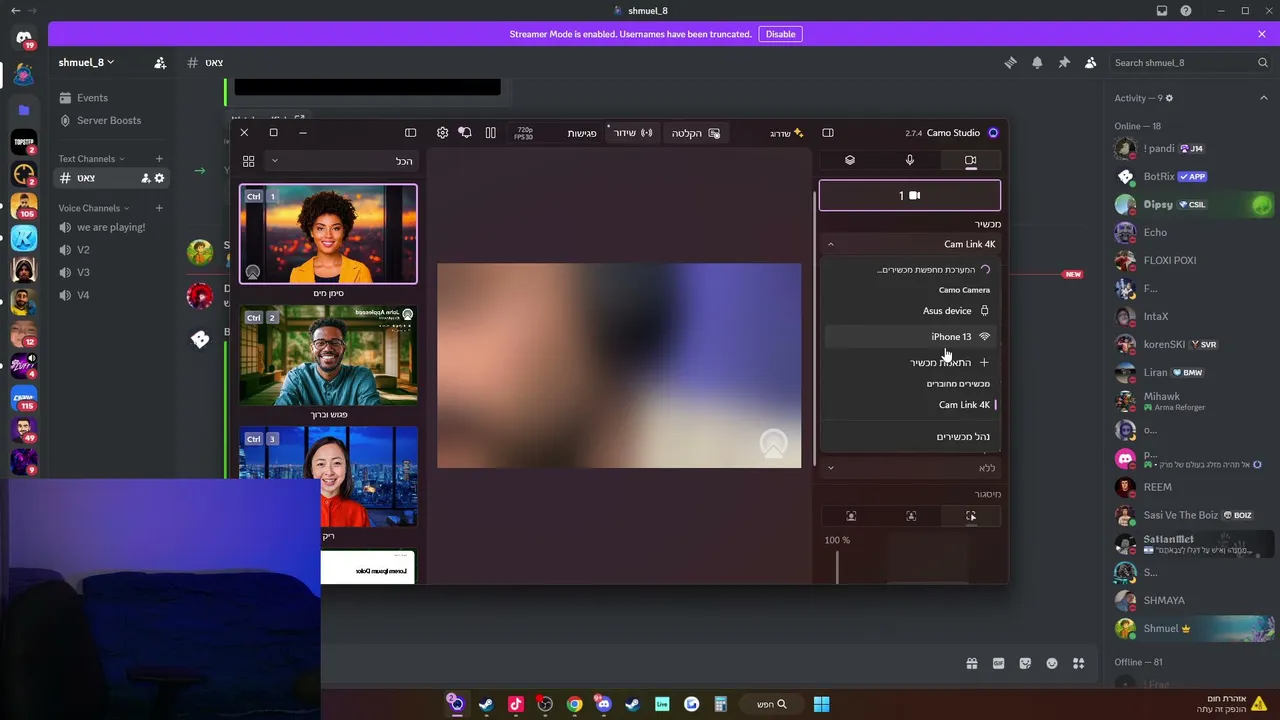Screen dimensions: 1280x720
Task: Toggle the Camo right sidebar panel
Action: 828,133
